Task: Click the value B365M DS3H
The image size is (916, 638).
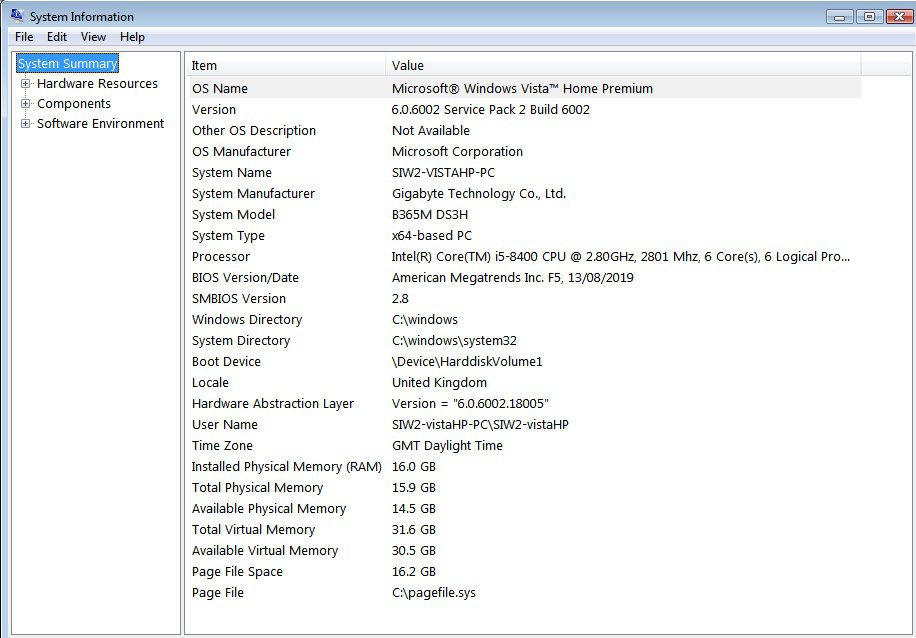Action: click(430, 214)
